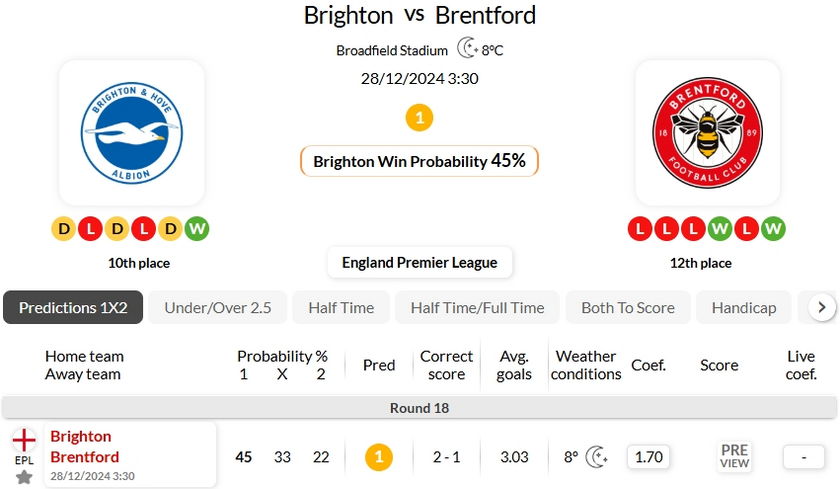Click the orange prediction 1 badge in table

(379, 457)
